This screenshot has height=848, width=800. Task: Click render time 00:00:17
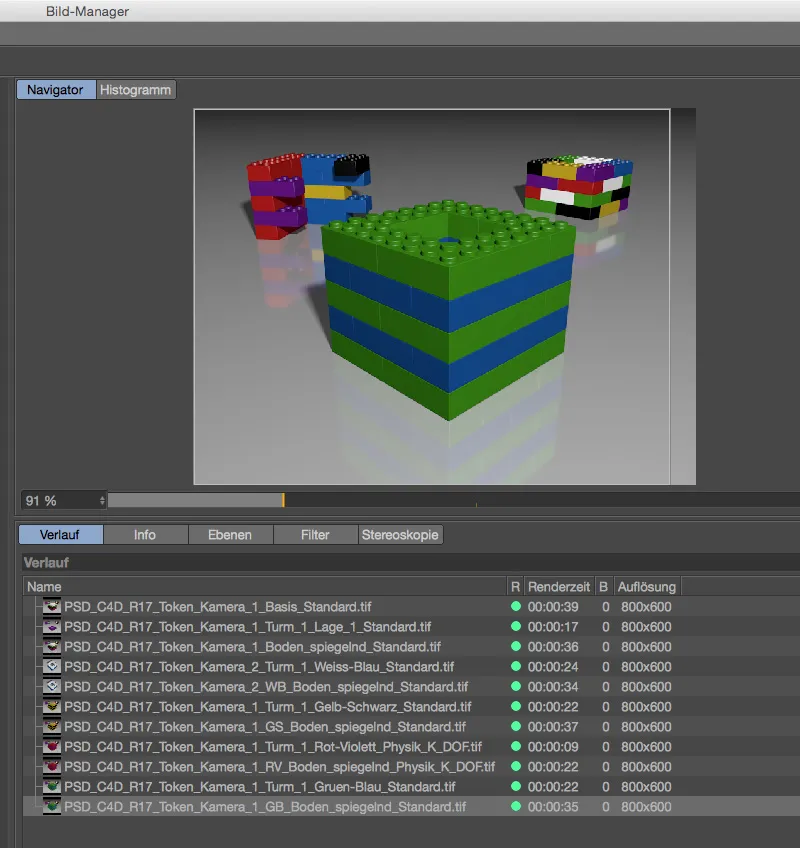pyautogui.click(x=553, y=627)
